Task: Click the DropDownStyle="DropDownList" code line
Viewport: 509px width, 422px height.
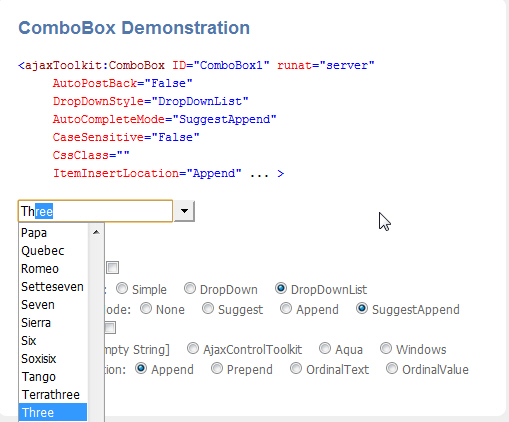Action: 151,101
